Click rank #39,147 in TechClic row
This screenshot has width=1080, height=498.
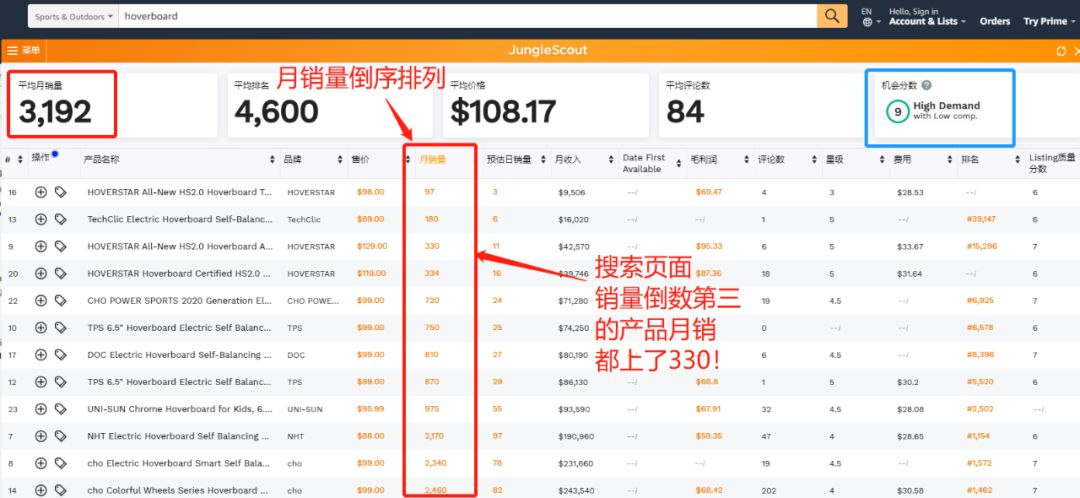[x=982, y=219]
